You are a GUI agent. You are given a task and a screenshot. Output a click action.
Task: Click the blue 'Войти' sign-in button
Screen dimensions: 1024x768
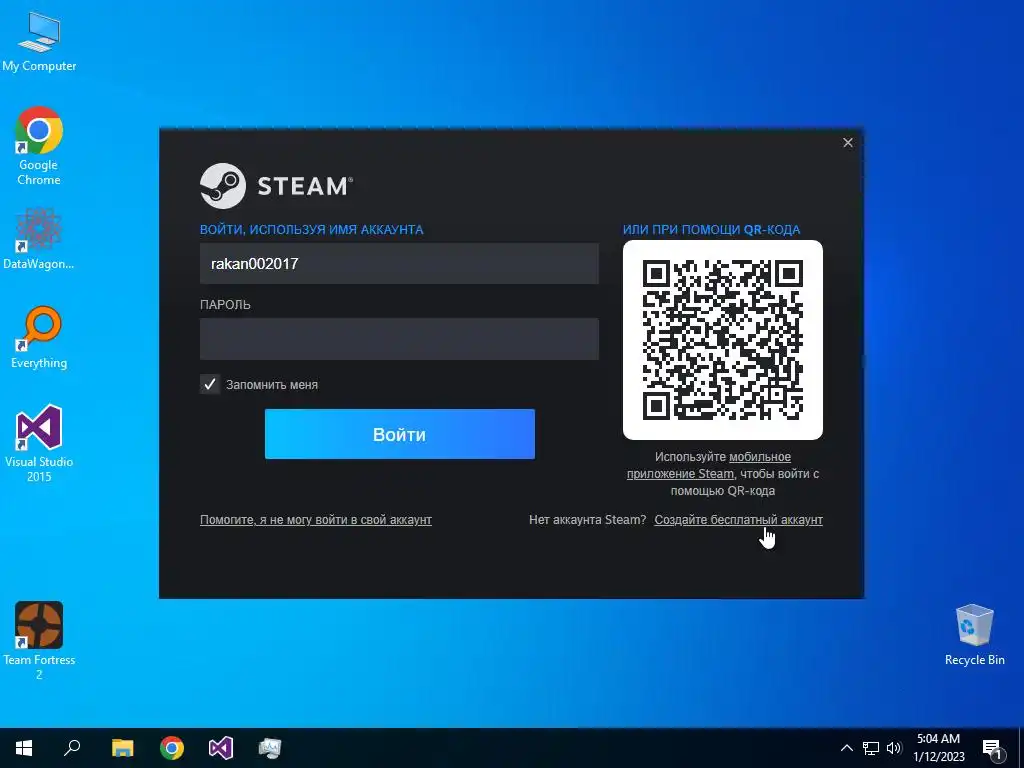pyautogui.click(x=400, y=434)
